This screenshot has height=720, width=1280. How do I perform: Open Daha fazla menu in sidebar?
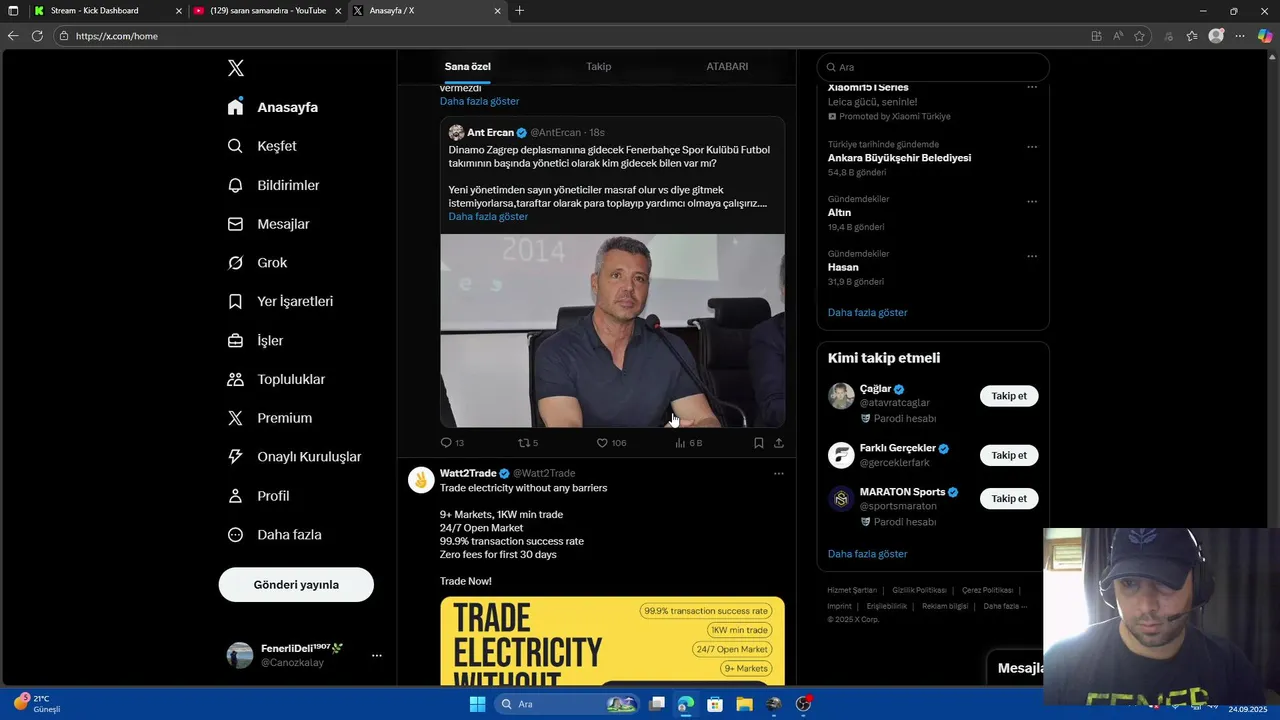coord(274,535)
